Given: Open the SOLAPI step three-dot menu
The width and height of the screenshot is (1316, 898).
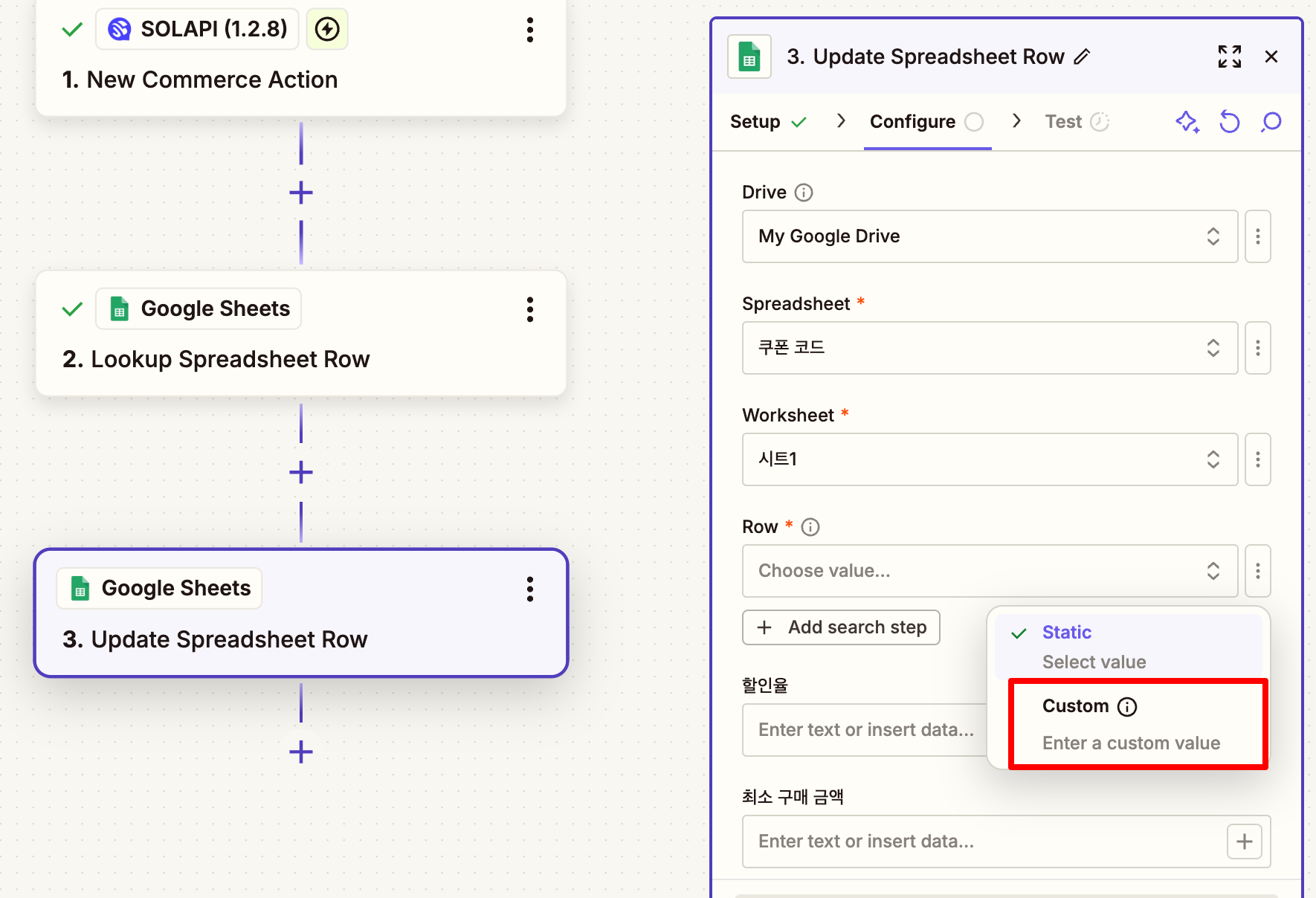Looking at the screenshot, I should [x=529, y=30].
